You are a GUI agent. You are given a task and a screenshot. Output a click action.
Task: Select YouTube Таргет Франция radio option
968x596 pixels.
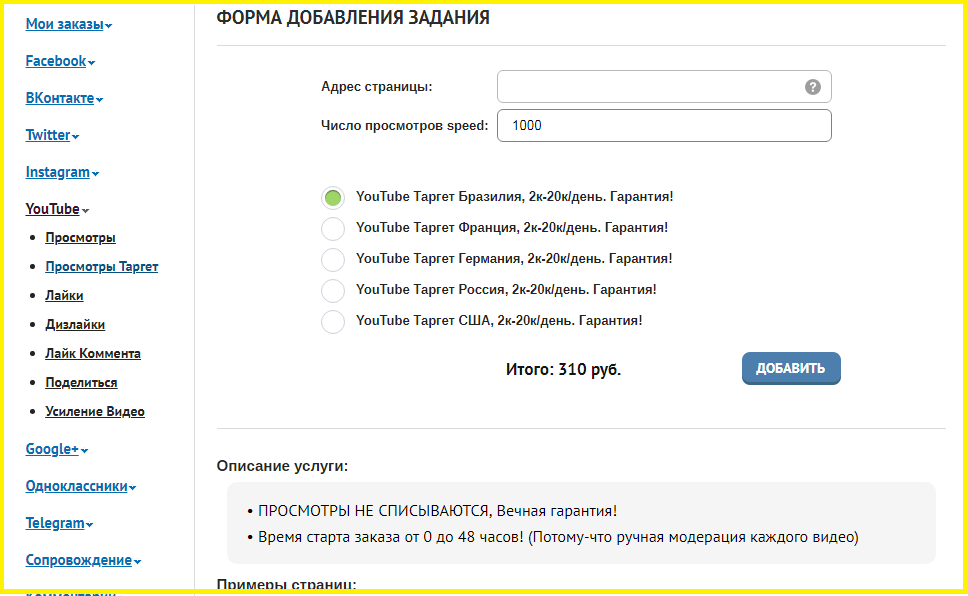333,229
